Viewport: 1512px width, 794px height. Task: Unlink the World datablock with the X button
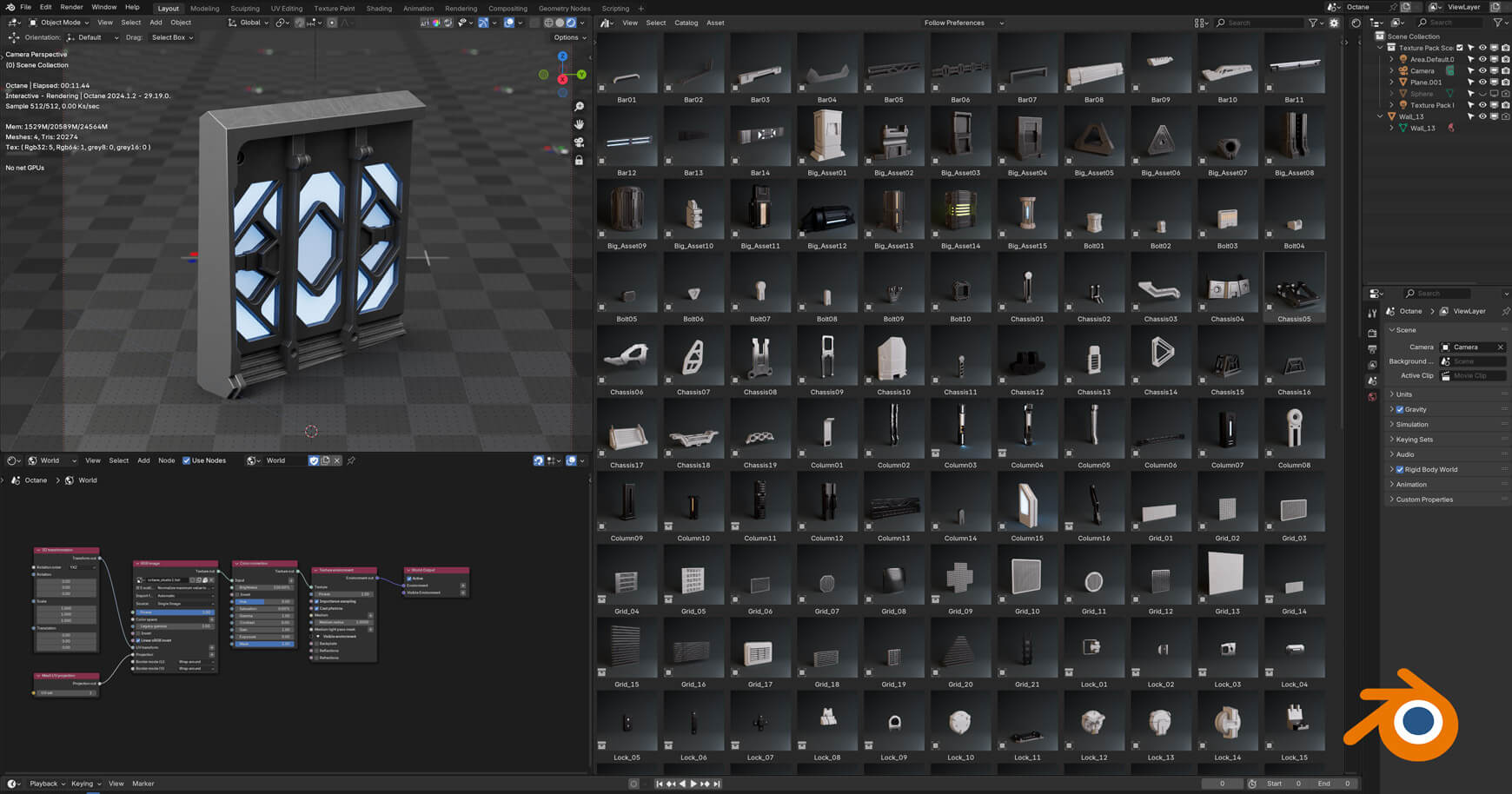click(x=337, y=460)
